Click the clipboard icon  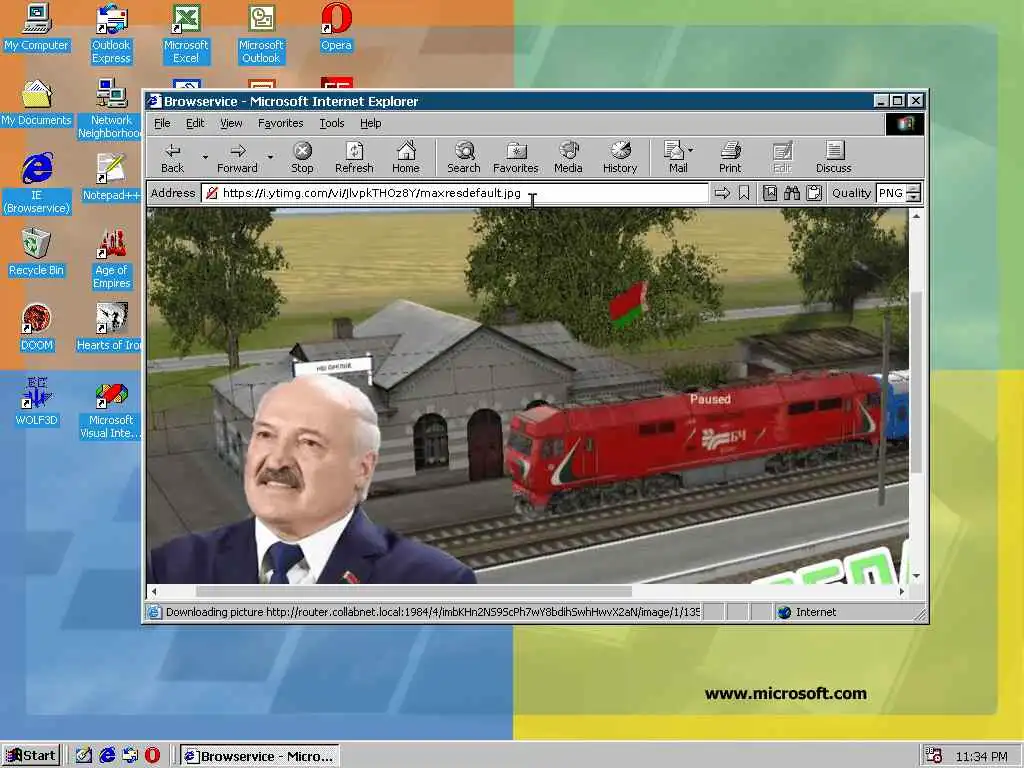point(814,193)
